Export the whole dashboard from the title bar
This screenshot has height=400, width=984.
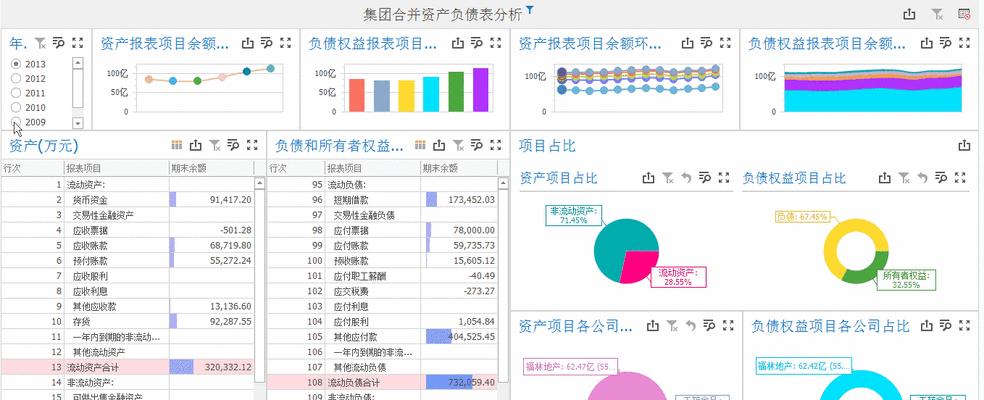909,14
